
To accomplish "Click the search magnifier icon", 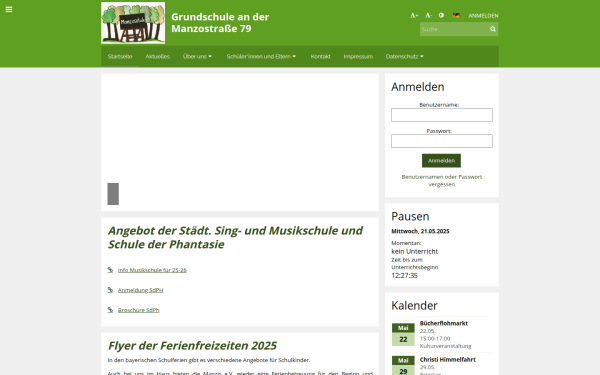I will [493, 29].
